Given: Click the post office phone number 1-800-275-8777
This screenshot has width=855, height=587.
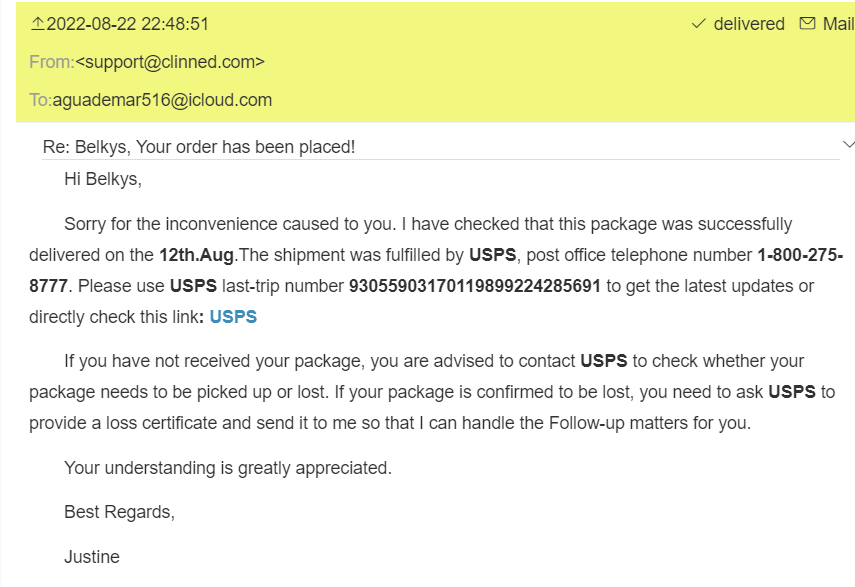Looking at the screenshot, I should point(800,255).
